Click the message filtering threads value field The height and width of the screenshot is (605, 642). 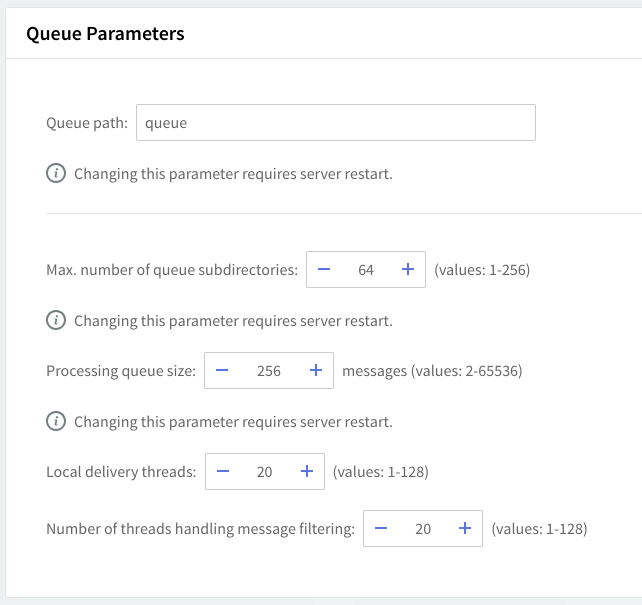423,529
